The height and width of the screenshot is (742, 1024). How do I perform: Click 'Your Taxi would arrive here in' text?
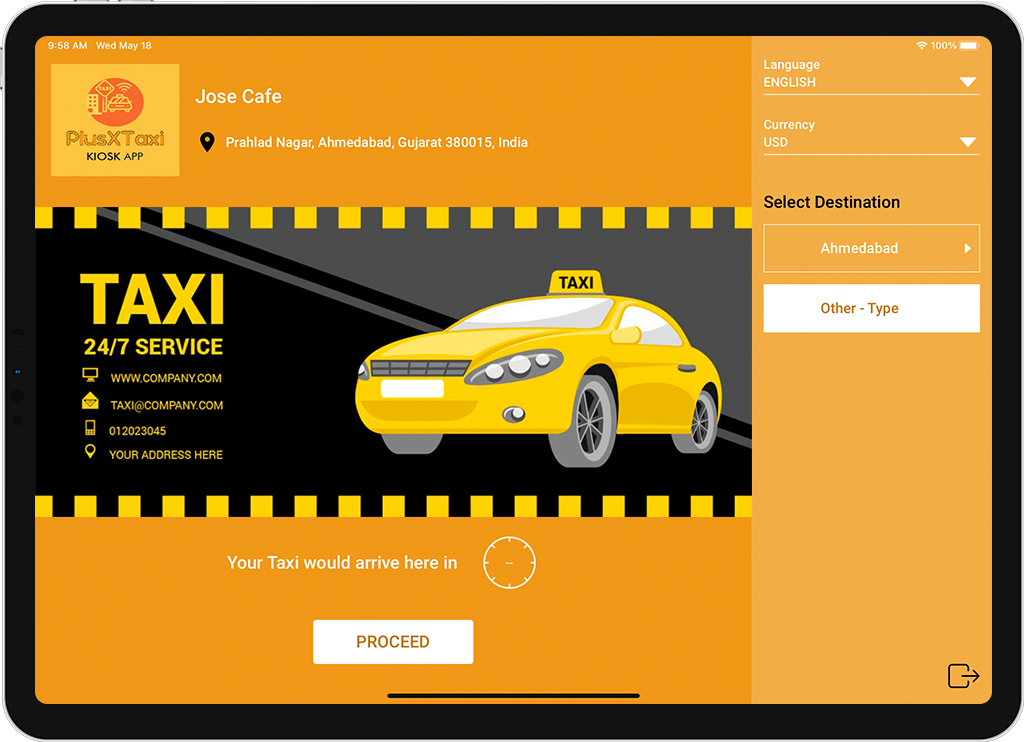pyautogui.click(x=342, y=563)
